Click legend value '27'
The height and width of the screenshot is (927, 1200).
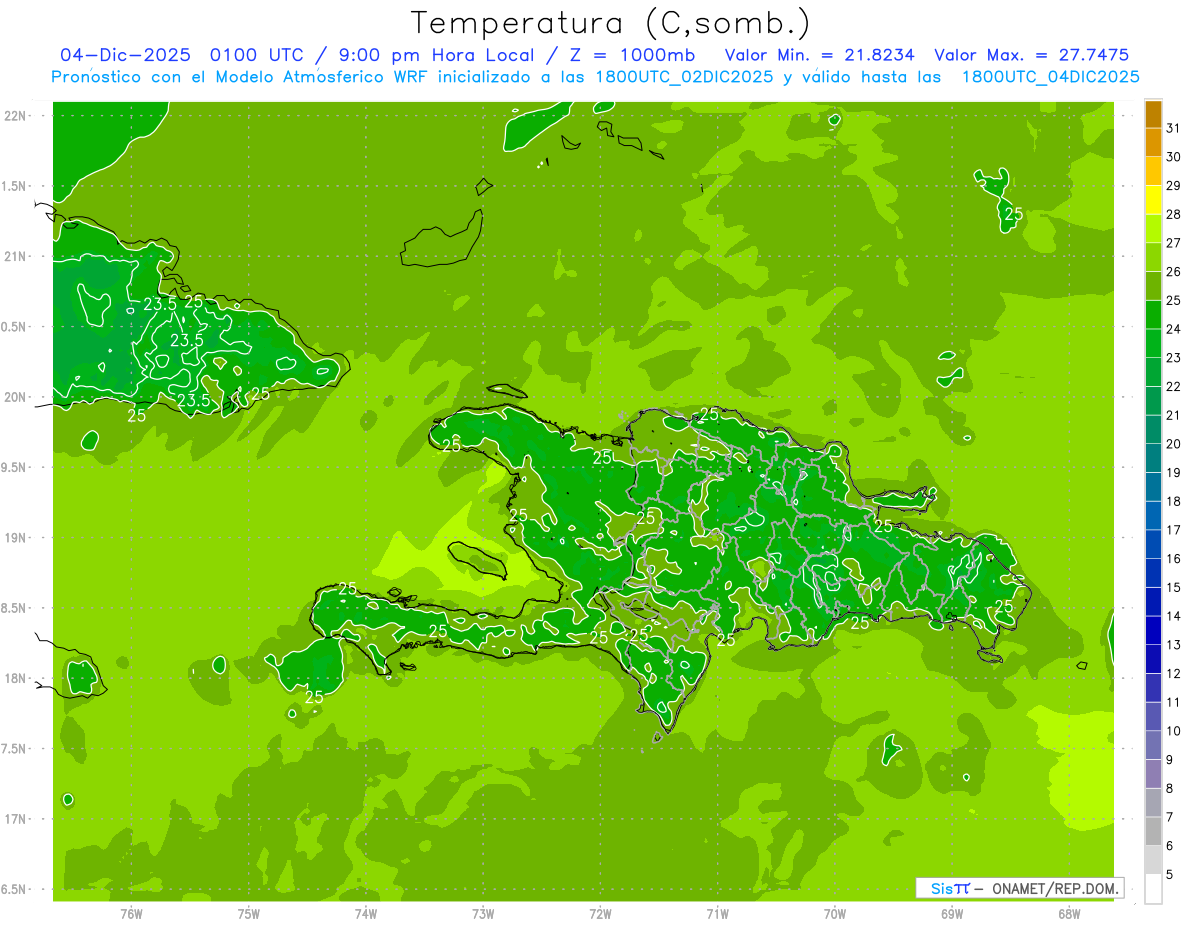[1174, 243]
